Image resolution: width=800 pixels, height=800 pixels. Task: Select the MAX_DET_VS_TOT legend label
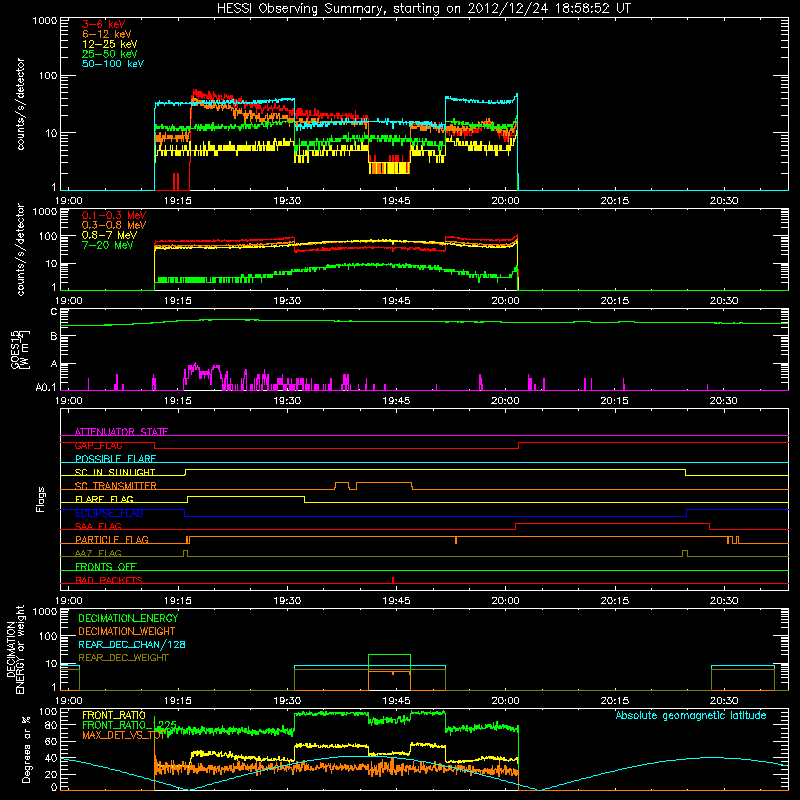123,735
